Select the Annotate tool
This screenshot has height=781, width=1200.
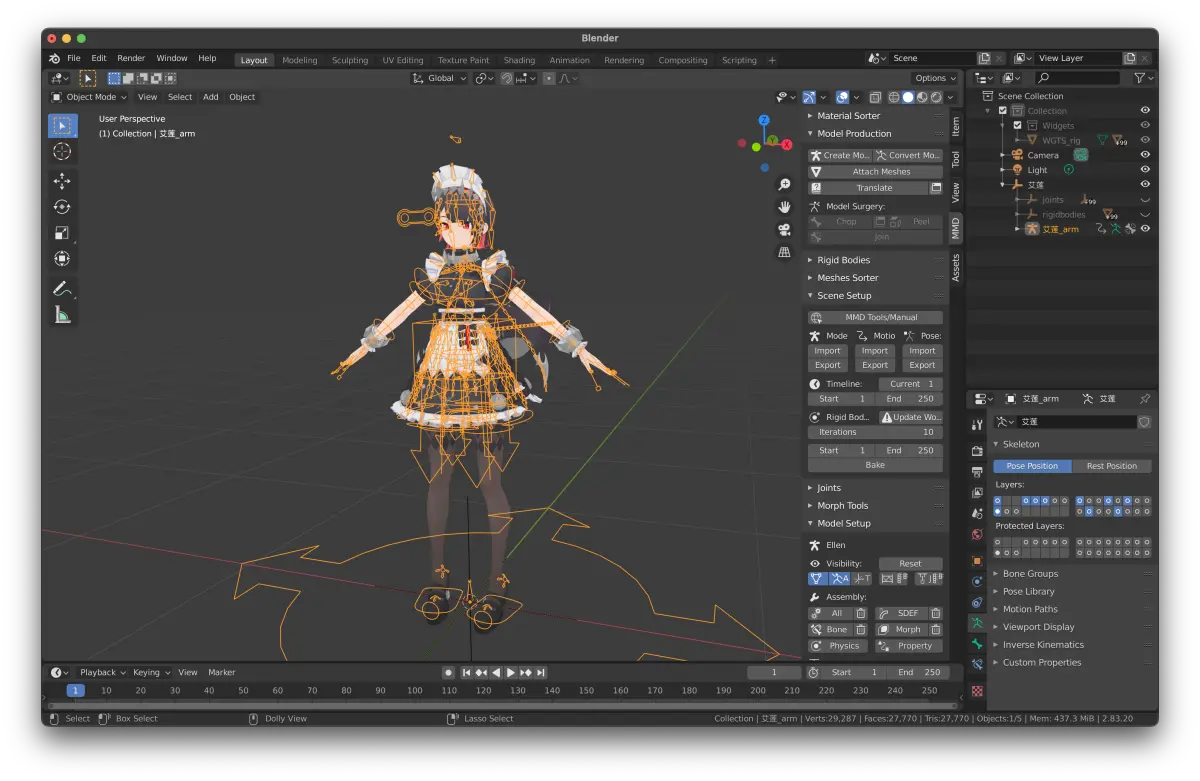point(62,289)
